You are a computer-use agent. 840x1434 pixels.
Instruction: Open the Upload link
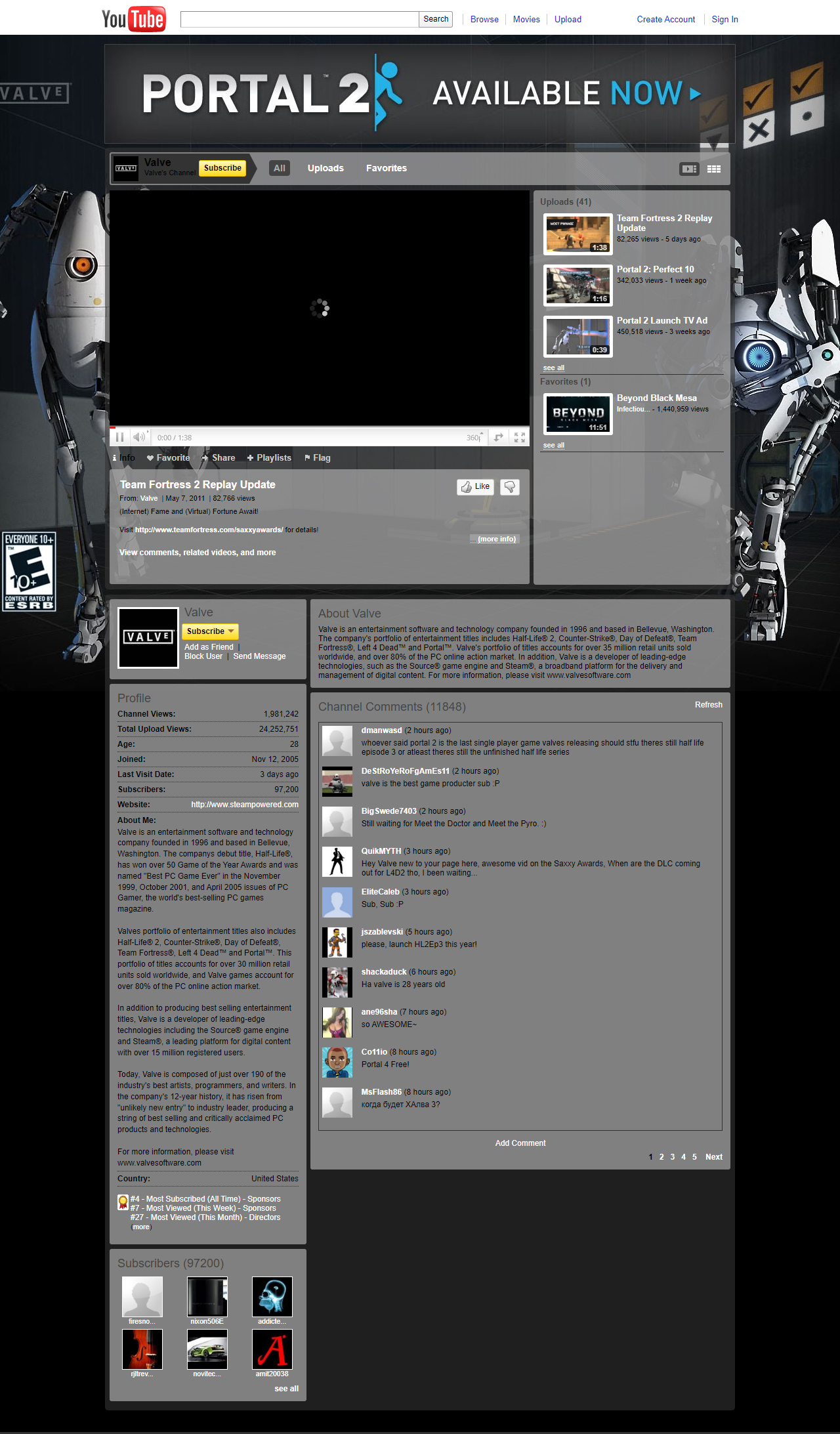point(568,19)
